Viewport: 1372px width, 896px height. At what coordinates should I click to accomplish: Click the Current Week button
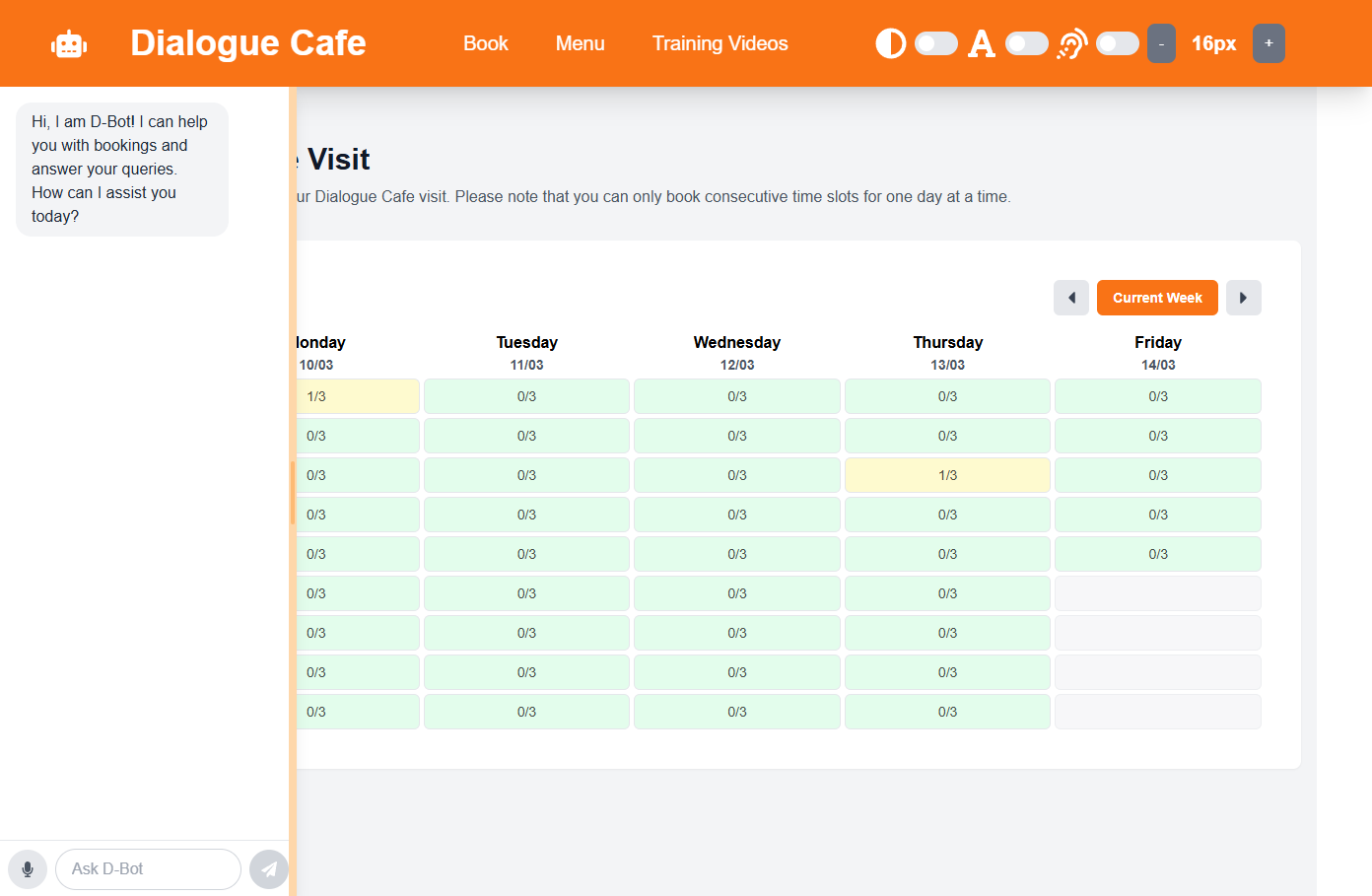(x=1157, y=298)
